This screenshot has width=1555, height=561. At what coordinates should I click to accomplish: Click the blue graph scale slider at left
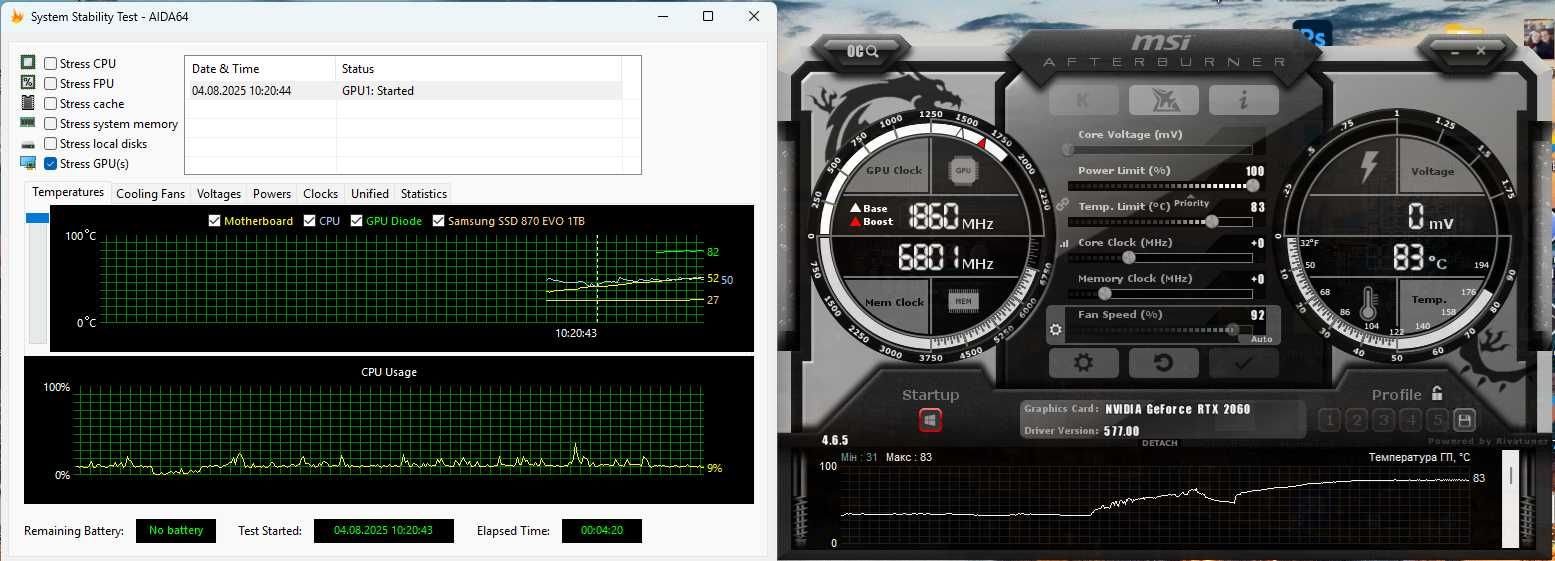(x=37, y=218)
